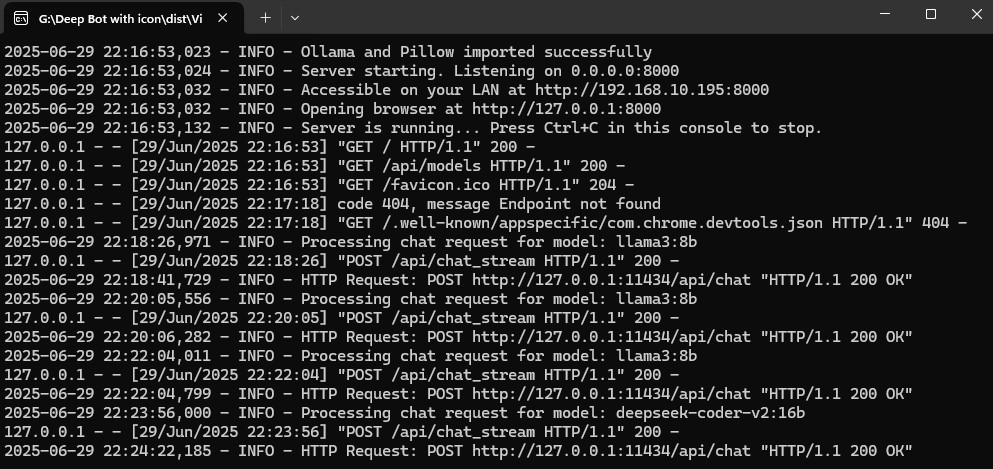Select the G:\Deep Bot with icon\dist\Vi tab
Image resolution: width=993 pixels, height=469 pixels.
[x=122, y=18]
